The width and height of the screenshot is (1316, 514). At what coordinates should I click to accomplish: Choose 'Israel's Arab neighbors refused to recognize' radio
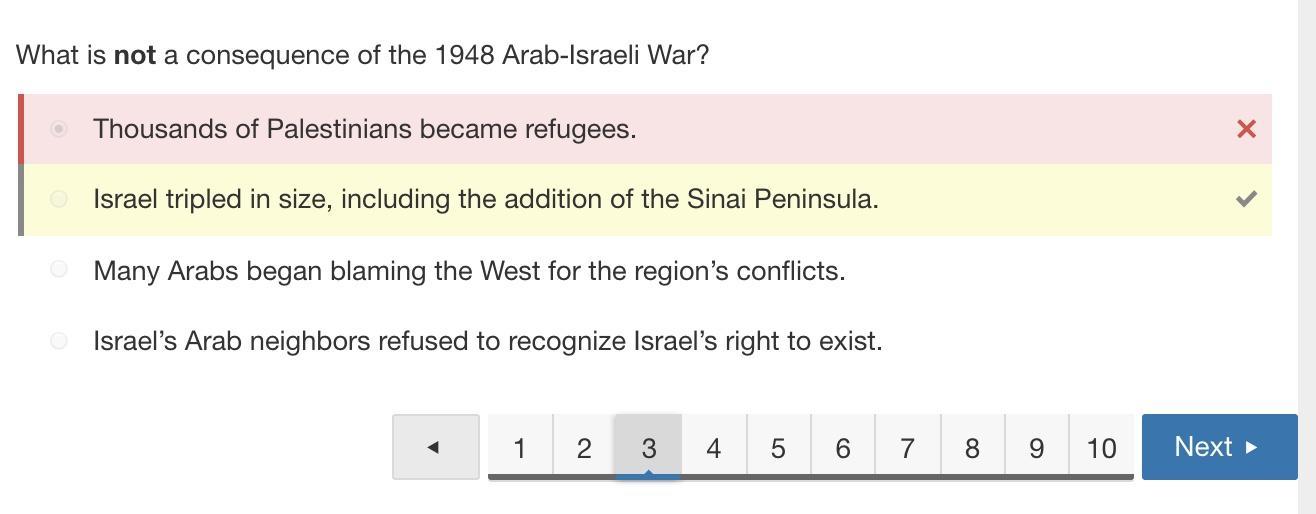[59, 341]
